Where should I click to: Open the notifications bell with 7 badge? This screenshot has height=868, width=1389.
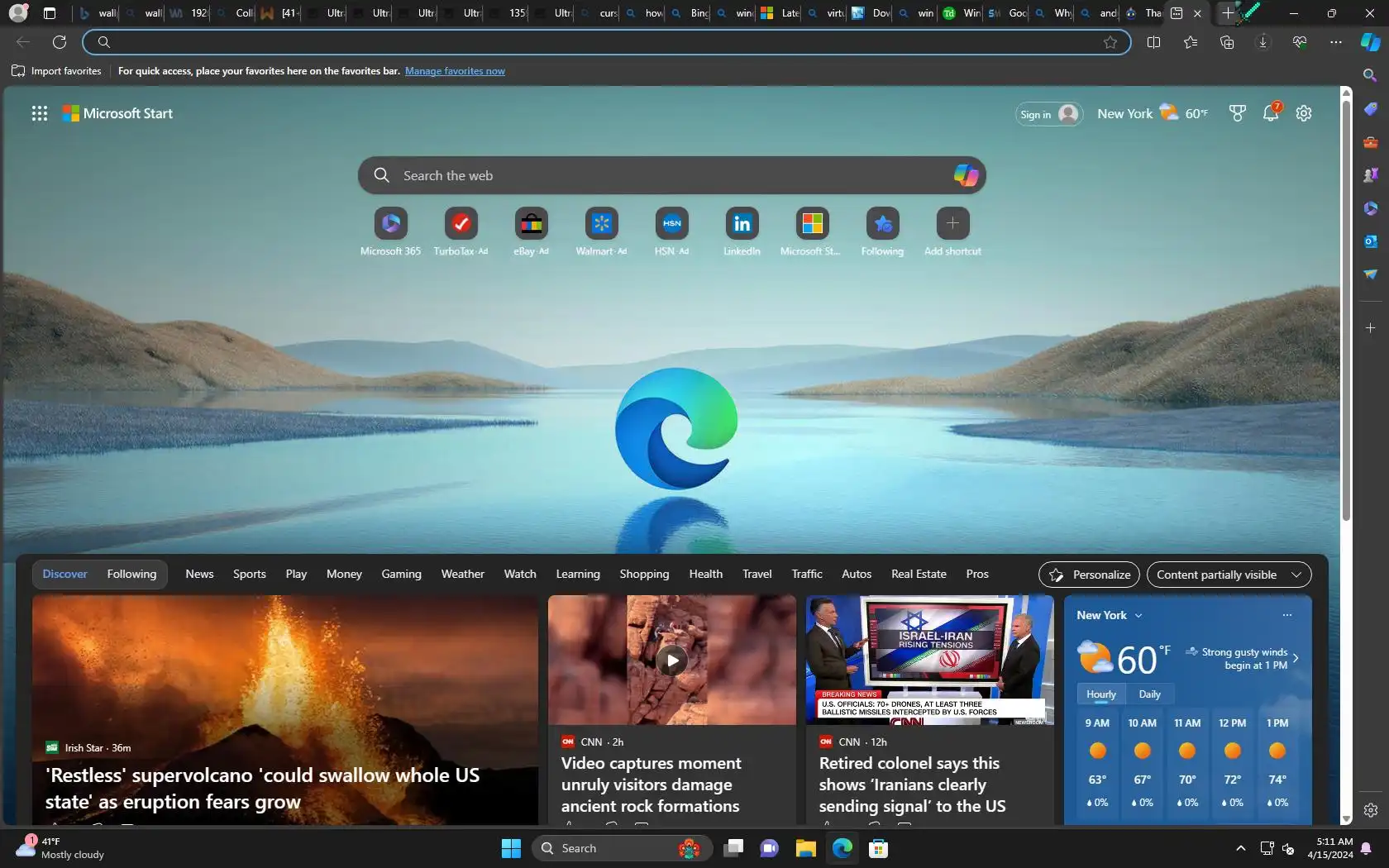tap(1272, 112)
